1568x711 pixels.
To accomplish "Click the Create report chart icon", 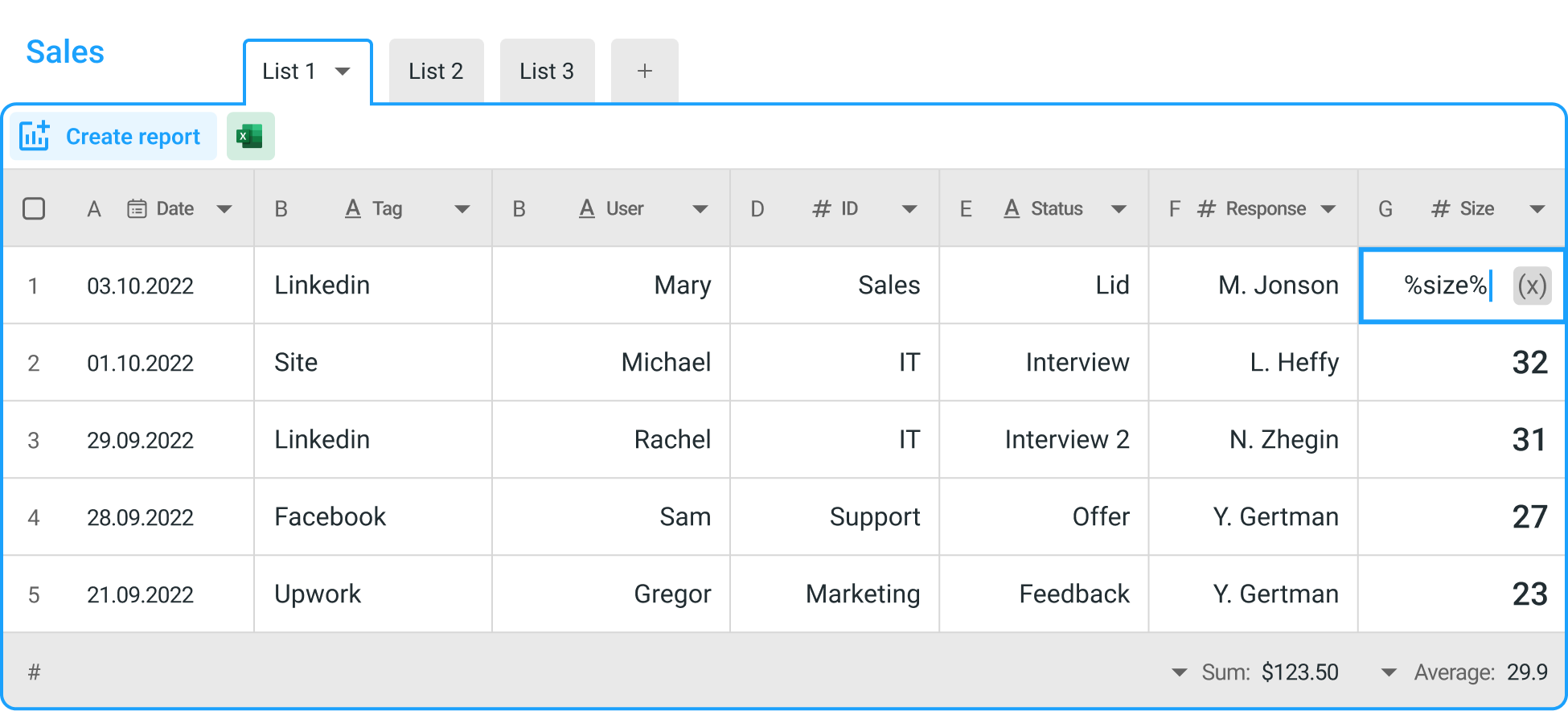I will coord(35,137).
